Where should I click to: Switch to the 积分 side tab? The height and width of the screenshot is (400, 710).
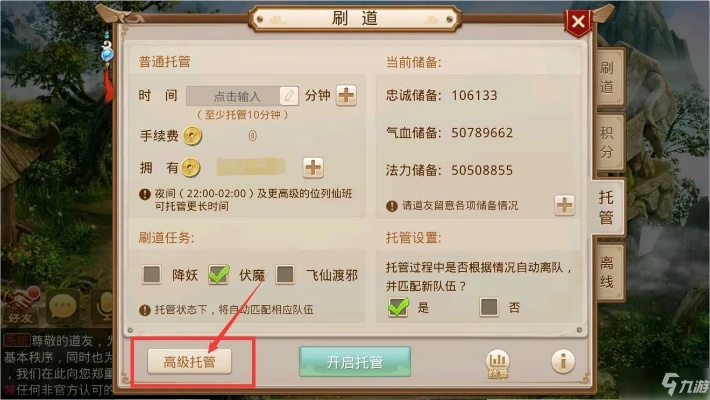pos(609,142)
